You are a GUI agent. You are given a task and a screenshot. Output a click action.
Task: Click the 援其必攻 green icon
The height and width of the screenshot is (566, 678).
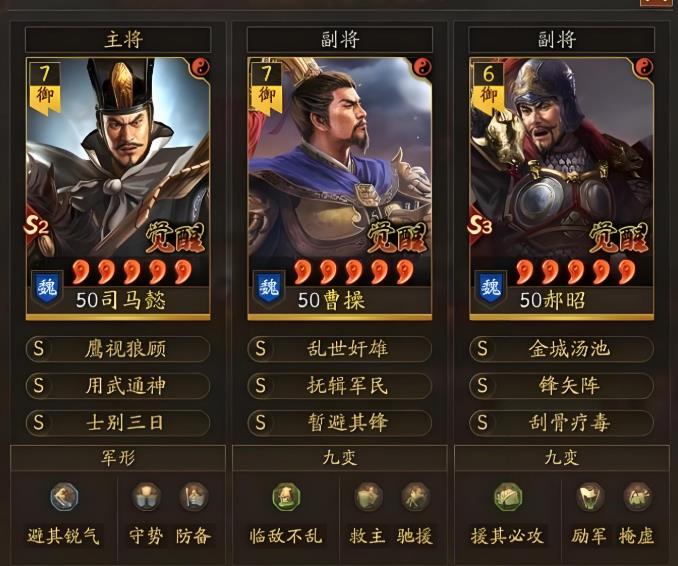[x=508, y=497]
